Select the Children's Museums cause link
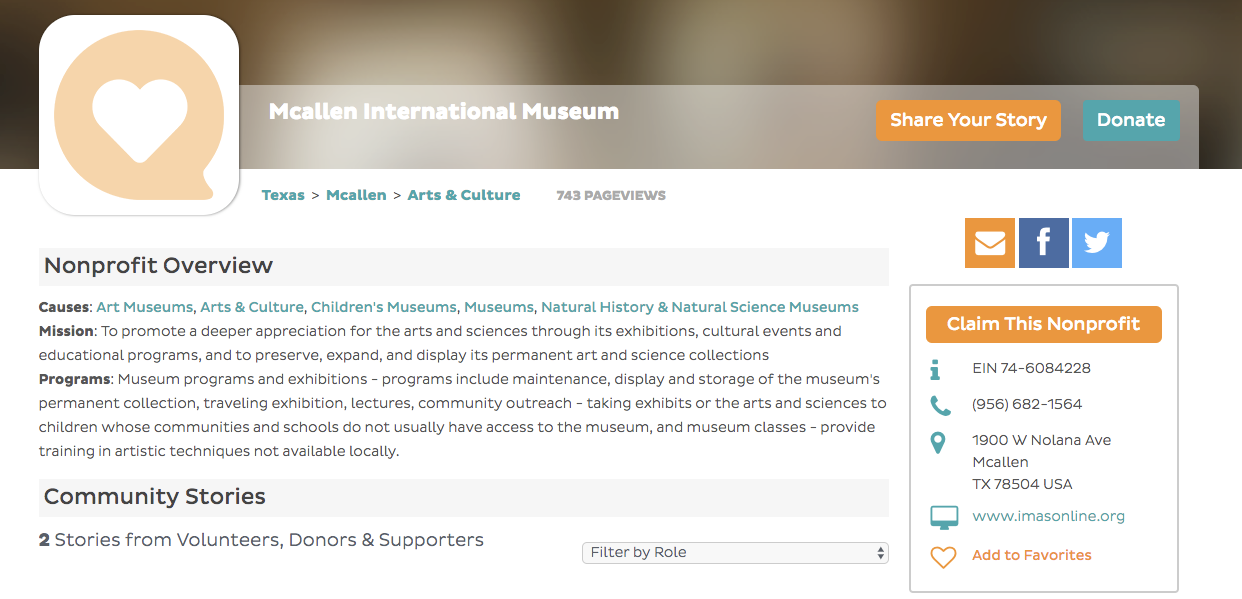Screen dimensions: 1242x599 pos(384,307)
